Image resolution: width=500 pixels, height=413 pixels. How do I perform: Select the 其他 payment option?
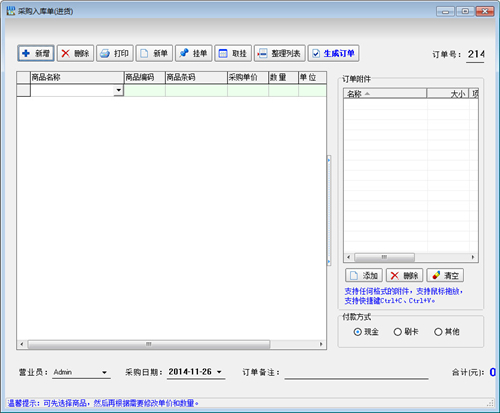[447, 332]
